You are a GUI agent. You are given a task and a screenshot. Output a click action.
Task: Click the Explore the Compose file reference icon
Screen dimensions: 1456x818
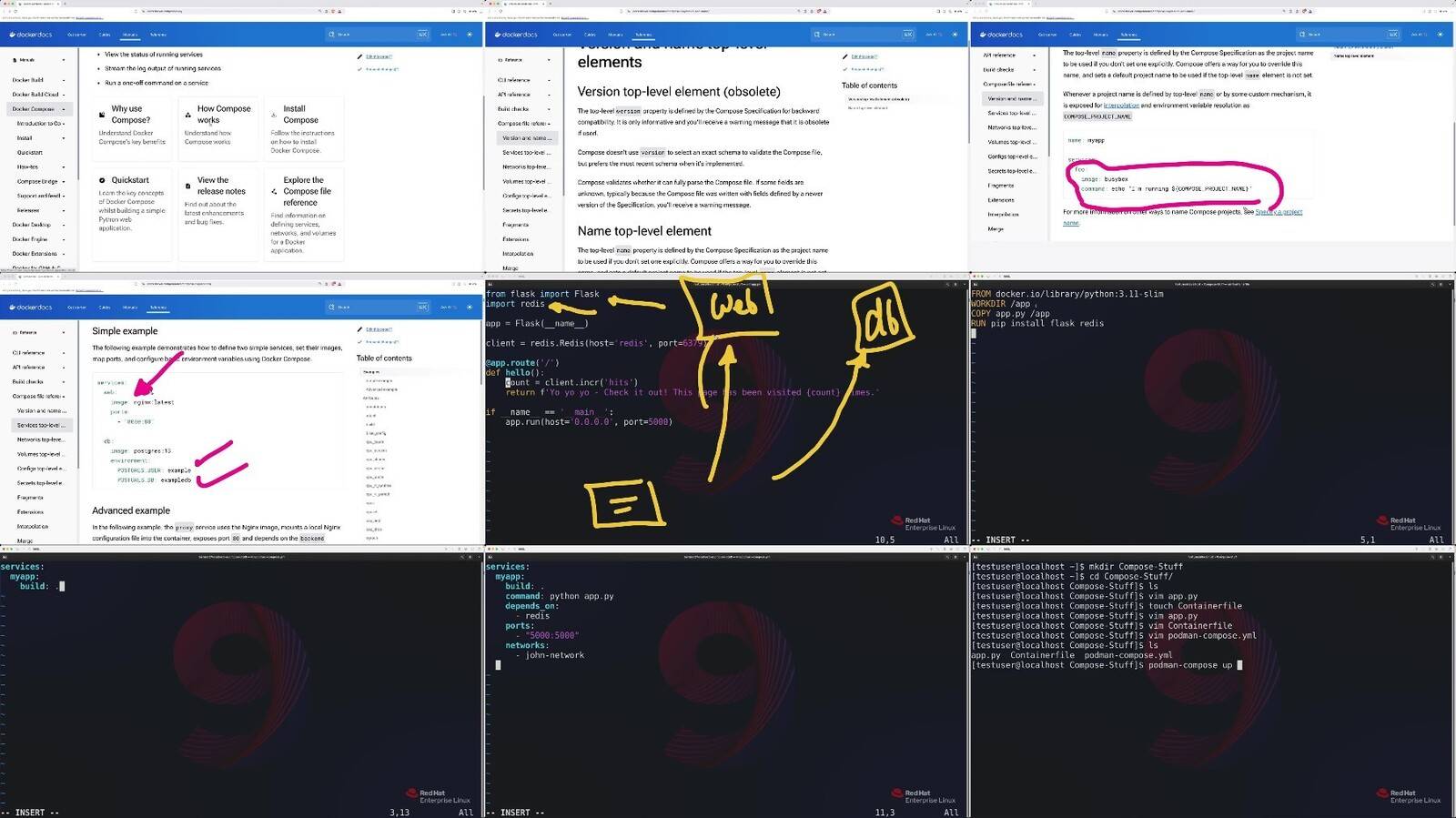(x=274, y=191)
